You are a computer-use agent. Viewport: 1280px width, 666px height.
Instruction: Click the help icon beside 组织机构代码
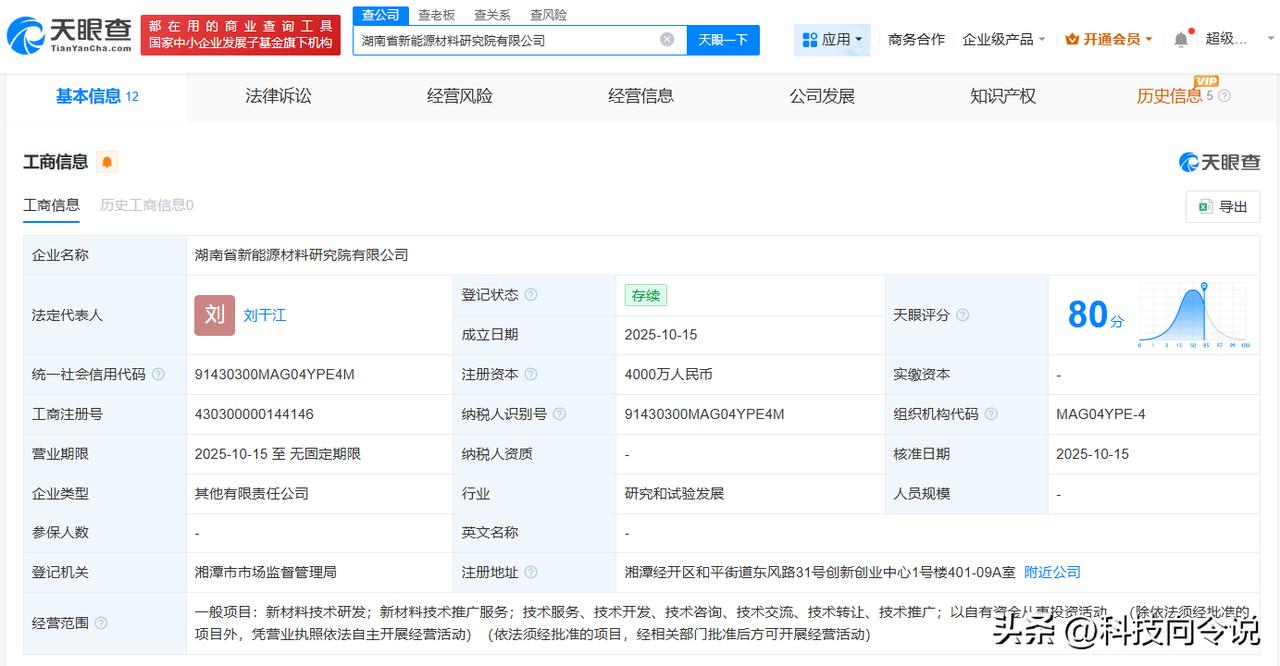tap(990, 414)
